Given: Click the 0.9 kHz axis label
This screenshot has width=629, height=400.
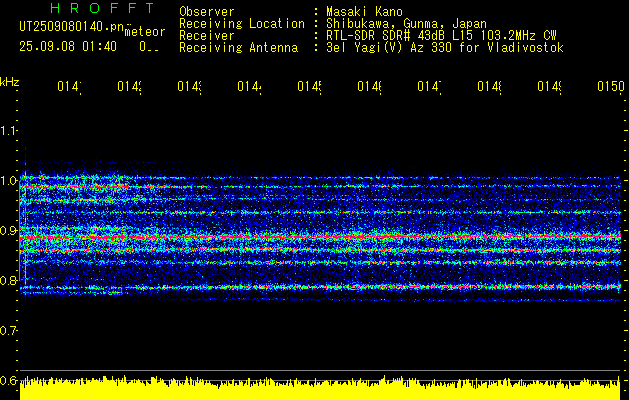Looking at the screenshot, I should (8, 231).
